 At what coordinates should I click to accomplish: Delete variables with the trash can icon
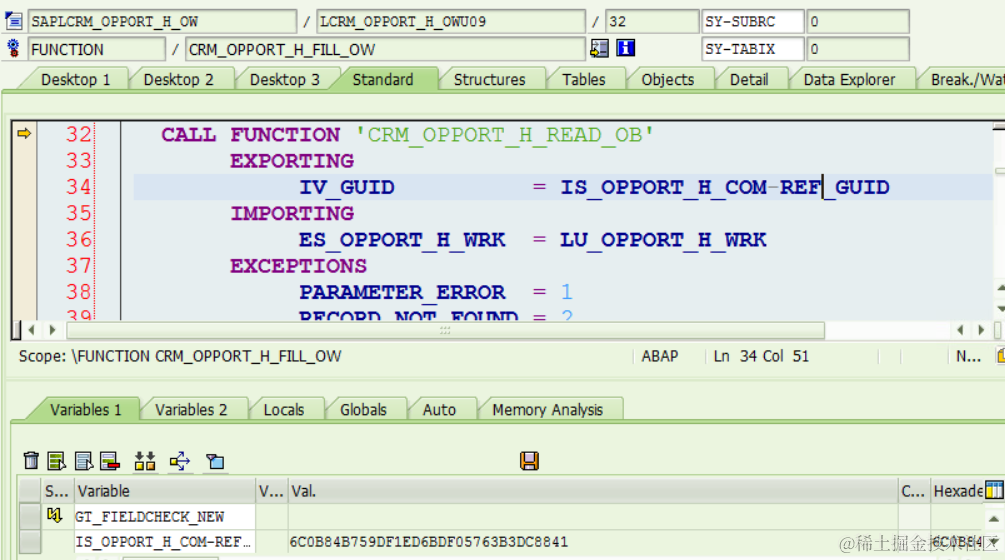31,461
